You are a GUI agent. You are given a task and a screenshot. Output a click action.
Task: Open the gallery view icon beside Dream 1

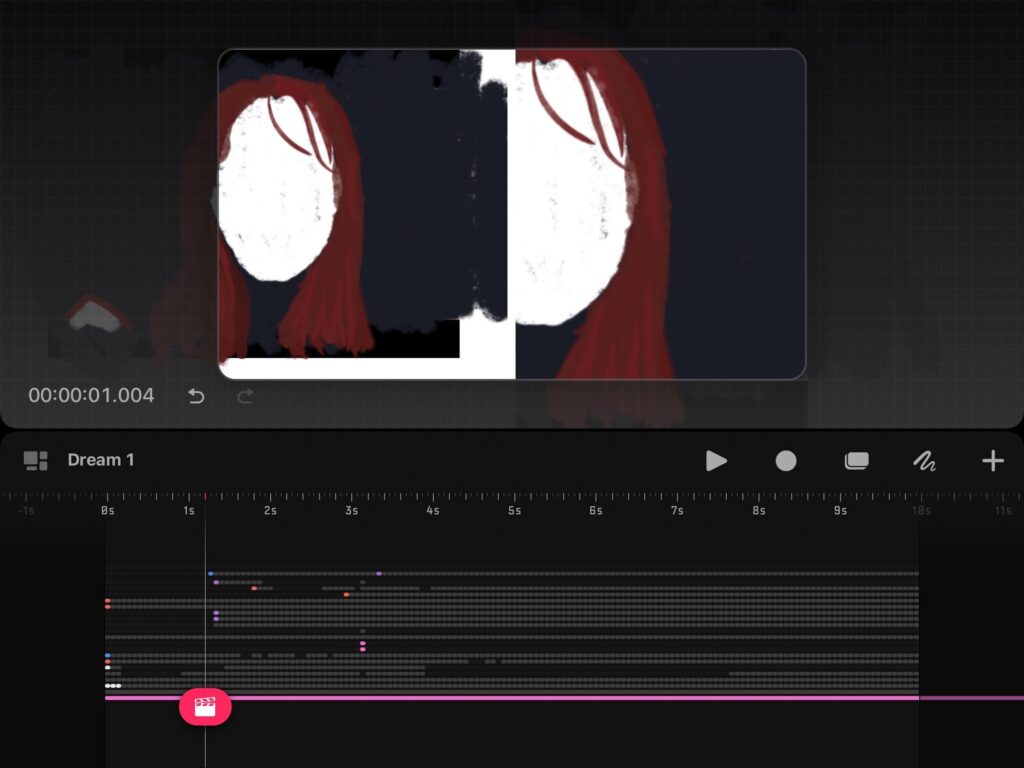36,461
